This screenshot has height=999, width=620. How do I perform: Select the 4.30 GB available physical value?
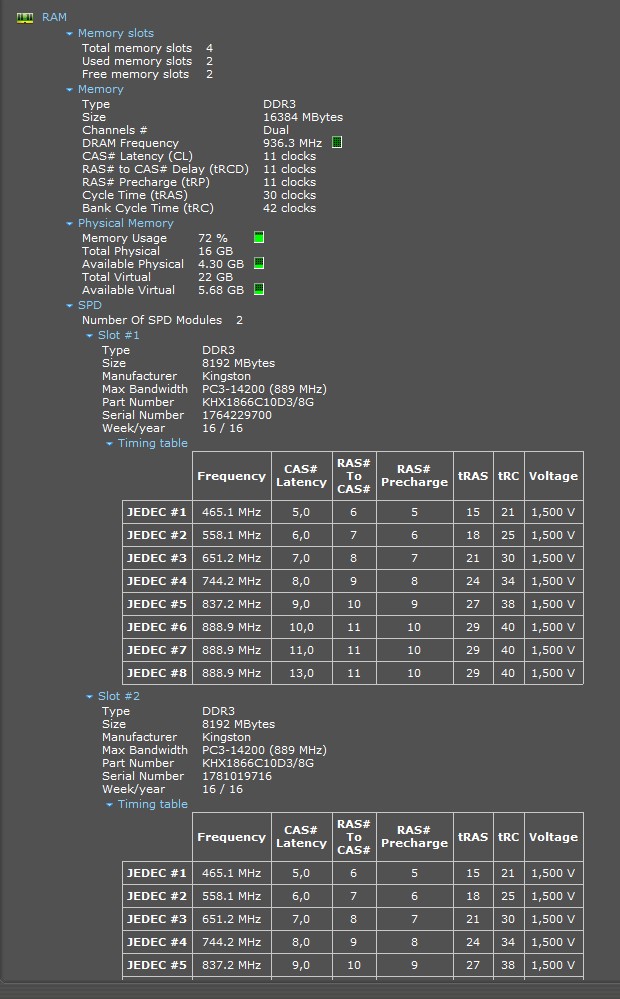221,264
